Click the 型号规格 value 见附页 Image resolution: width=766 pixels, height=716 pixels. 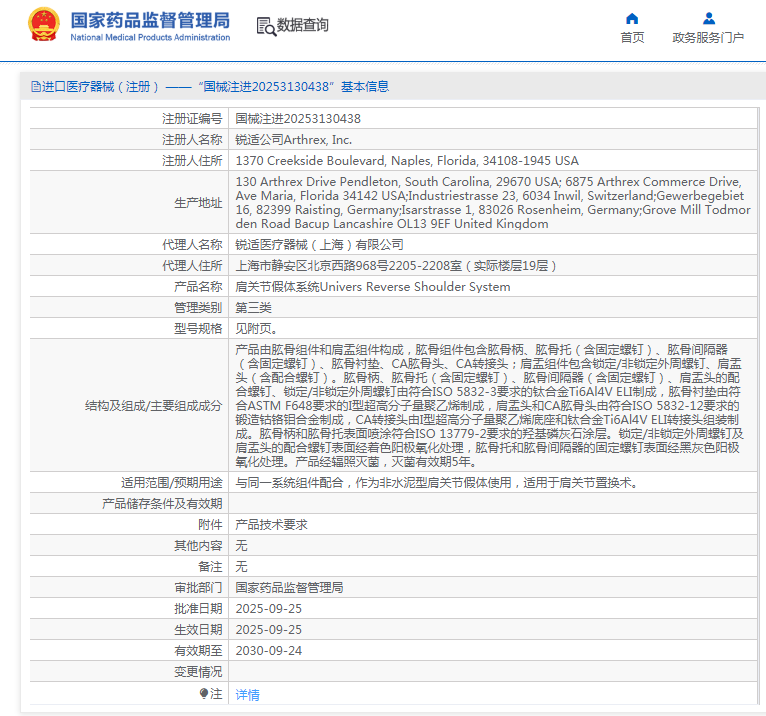256,328
